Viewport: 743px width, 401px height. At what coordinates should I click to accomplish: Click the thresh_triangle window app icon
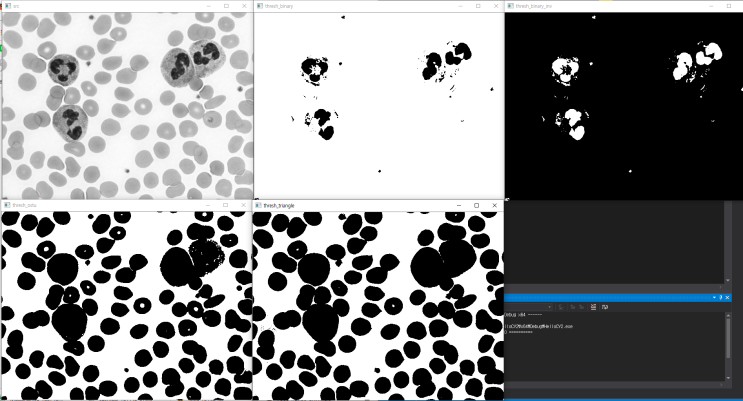tap(258, 205)
